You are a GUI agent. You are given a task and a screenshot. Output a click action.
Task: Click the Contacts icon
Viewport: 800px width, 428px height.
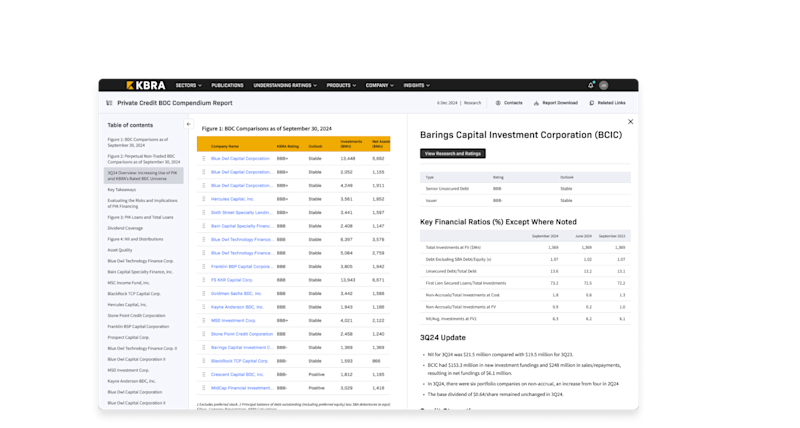point(498,103)
